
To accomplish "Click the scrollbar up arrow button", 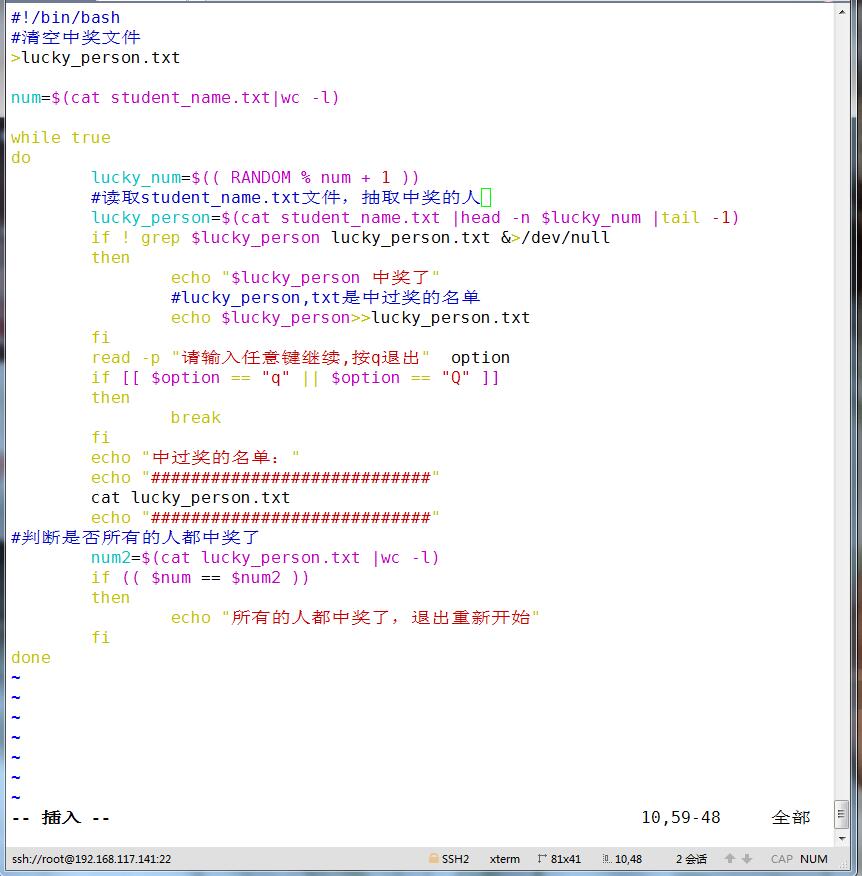I will coord(841,11).
